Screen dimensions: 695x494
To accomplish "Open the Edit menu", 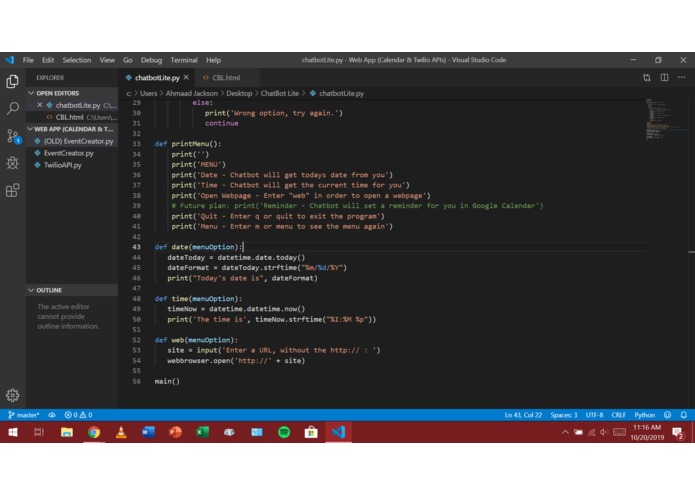I will [48, 60].
